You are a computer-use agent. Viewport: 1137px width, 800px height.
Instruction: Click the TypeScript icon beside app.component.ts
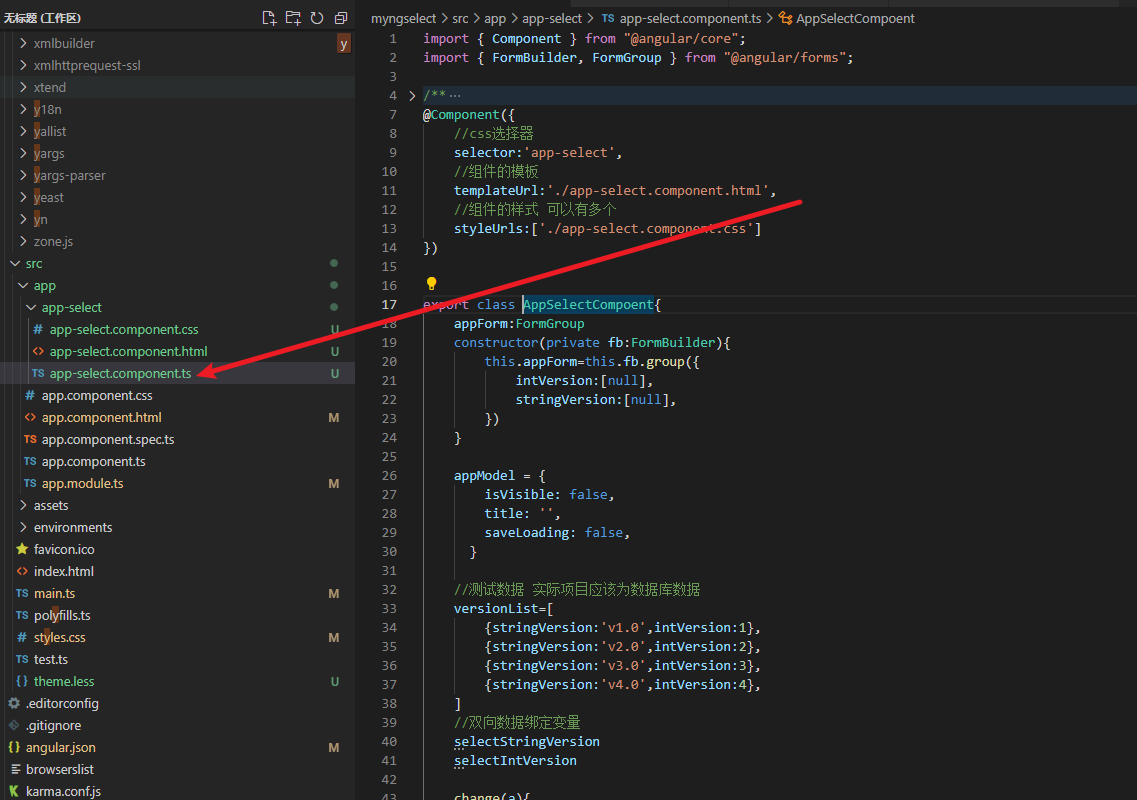(31, 460)
